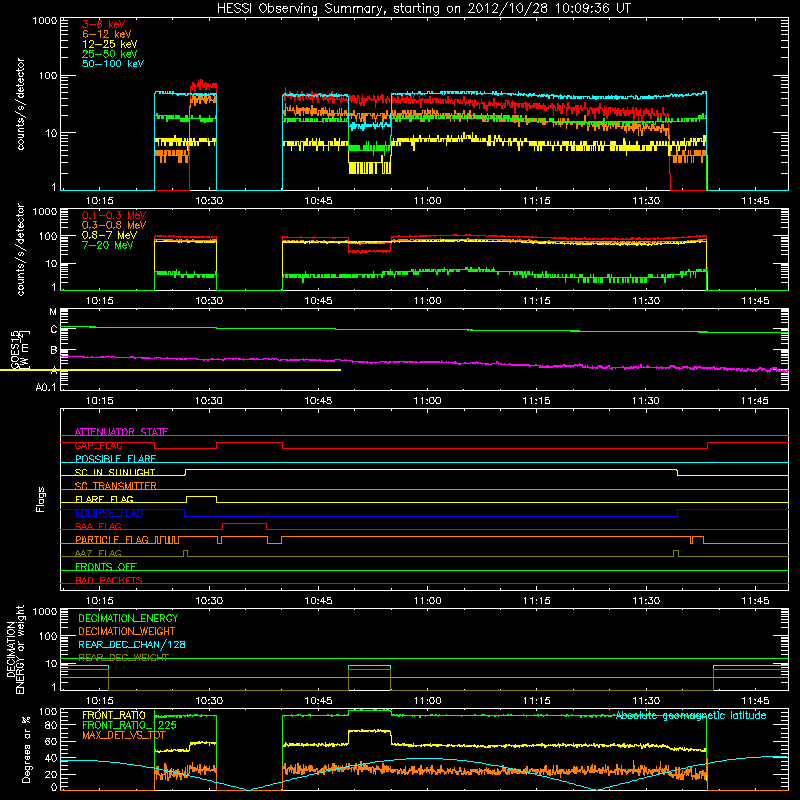Viewport: 800px width, 800px height.
Task: Select the DECIMATION ENERGY or weight axis title
Action: [x=15, y=649]
